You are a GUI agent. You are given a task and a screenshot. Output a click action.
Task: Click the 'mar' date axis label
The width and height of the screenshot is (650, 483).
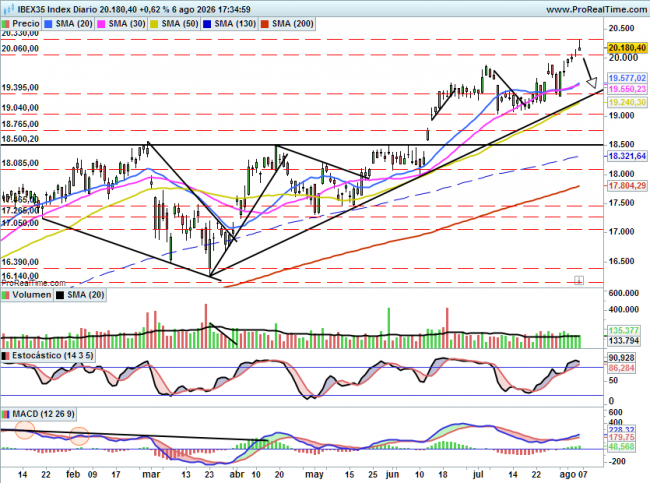tap(151, 474)
